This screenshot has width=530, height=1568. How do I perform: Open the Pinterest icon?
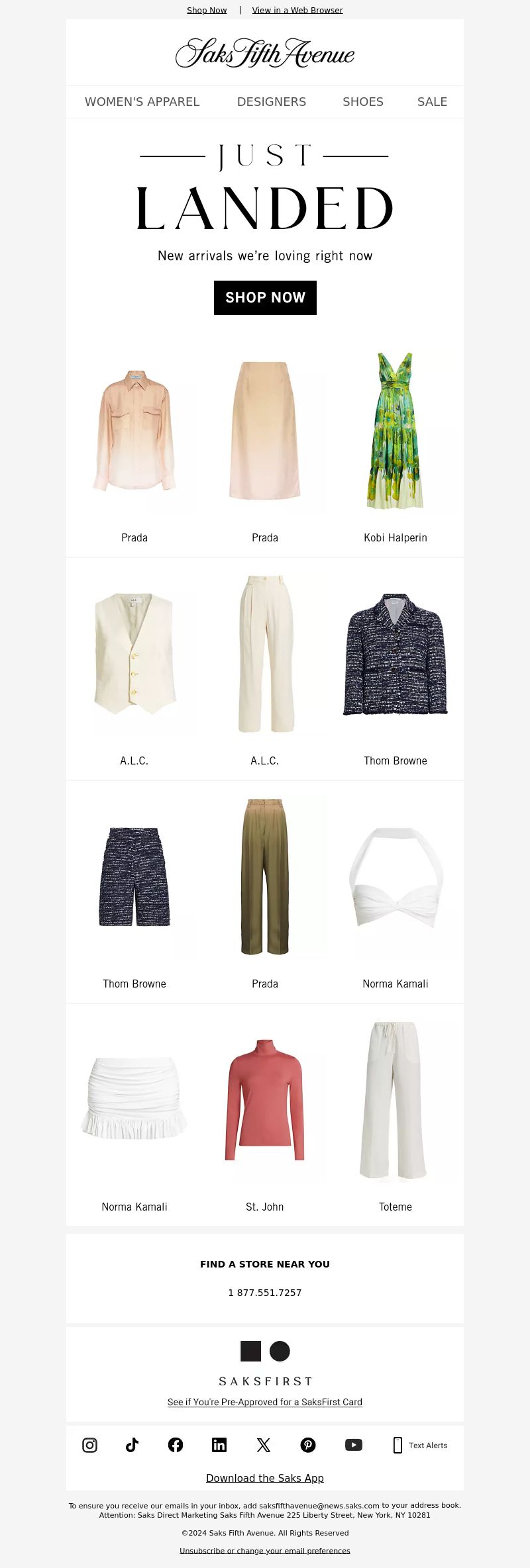[308, 1445]
